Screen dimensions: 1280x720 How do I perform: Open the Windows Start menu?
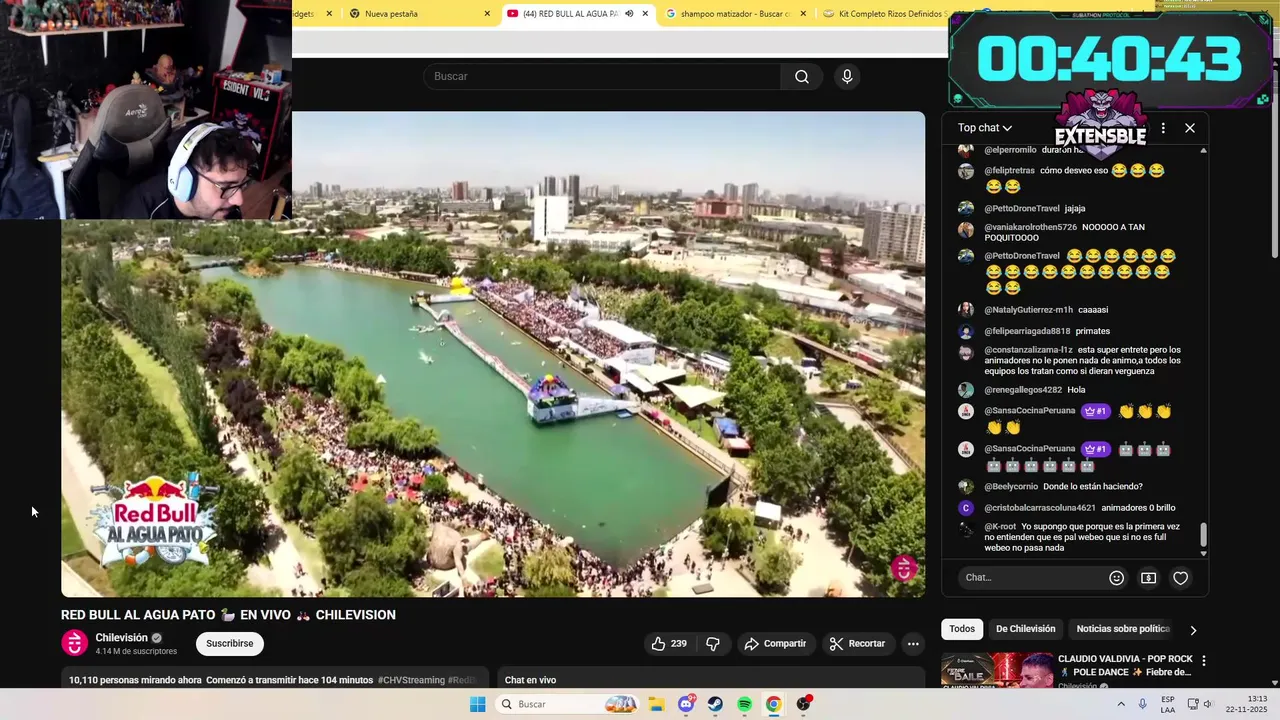(478, 704)
